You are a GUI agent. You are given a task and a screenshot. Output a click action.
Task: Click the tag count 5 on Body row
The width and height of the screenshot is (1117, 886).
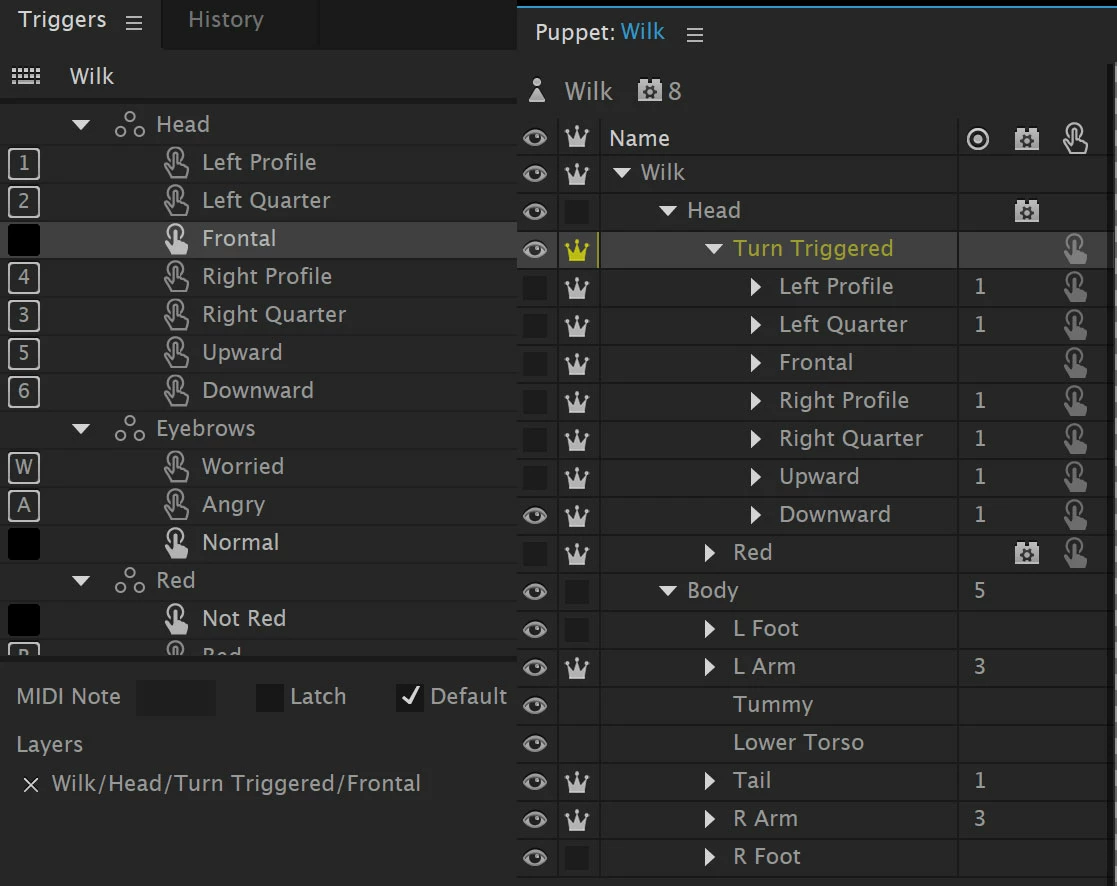coord(980,590)
